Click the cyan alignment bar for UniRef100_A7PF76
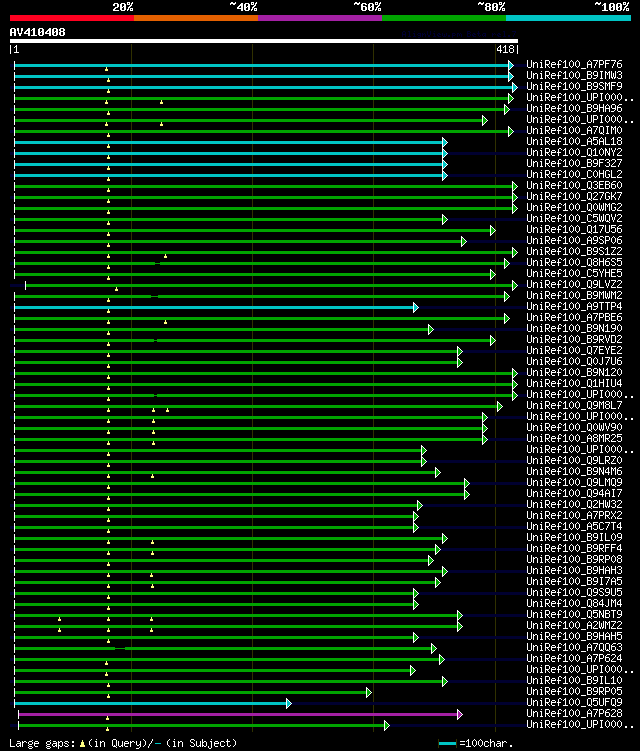Screen dimensions: 640x751 coord(262,65)
